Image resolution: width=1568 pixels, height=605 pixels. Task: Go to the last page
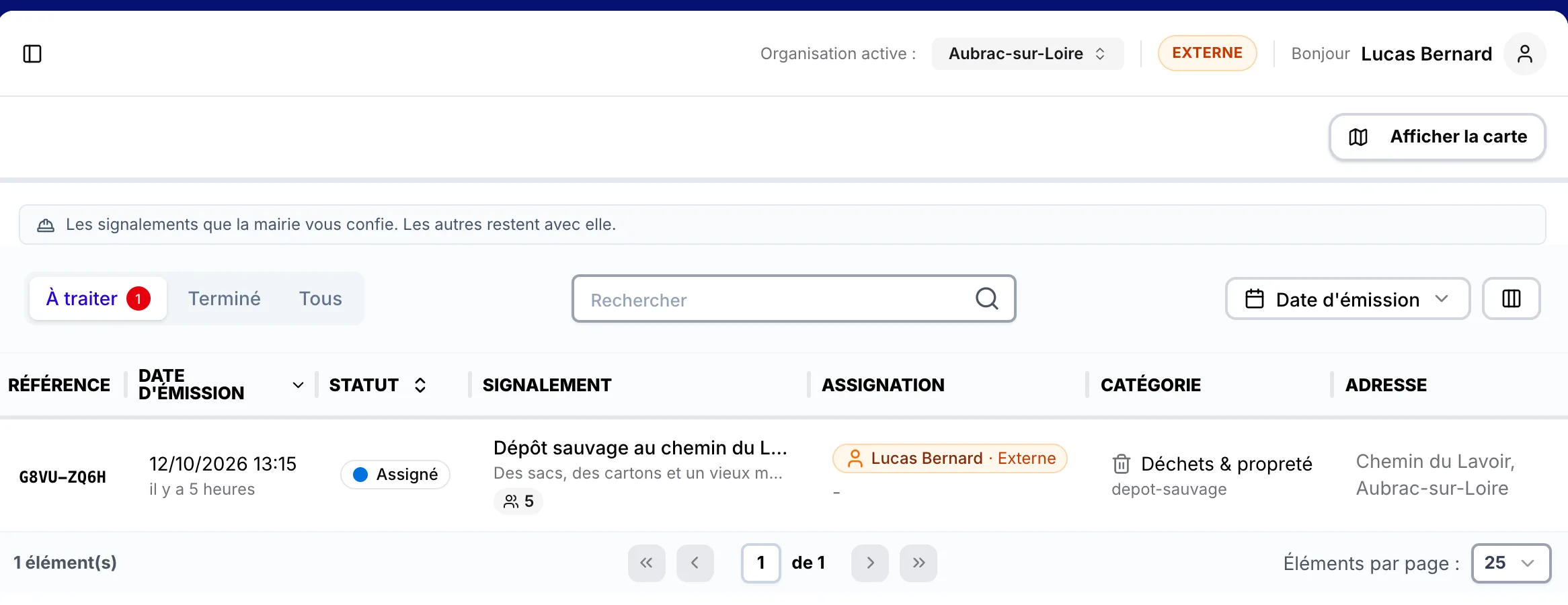918,563
